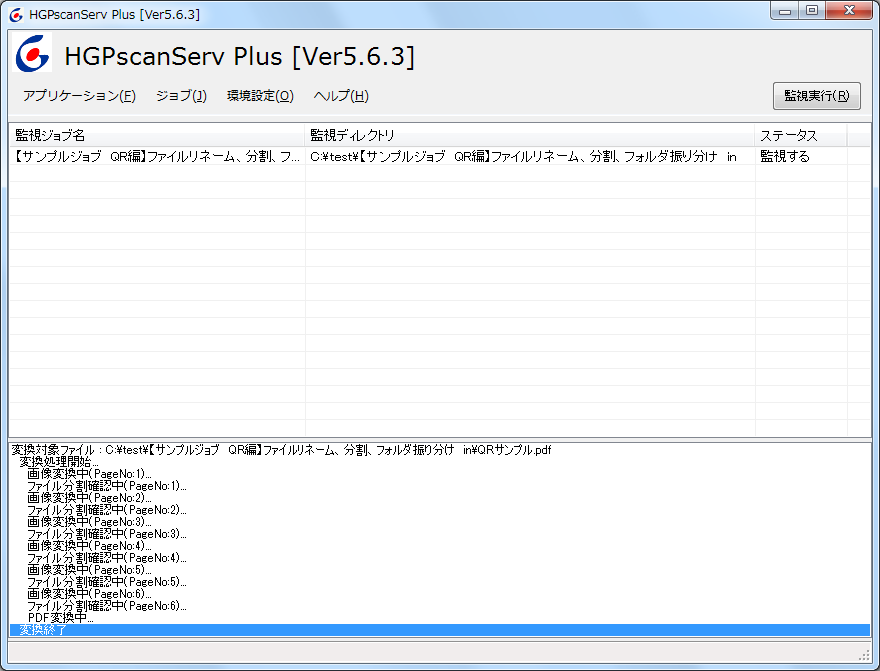The height and width of the screenshot is (671, 880).
Task: Click the highlighted 変換終了 log line
Action: tap(439, 630)
